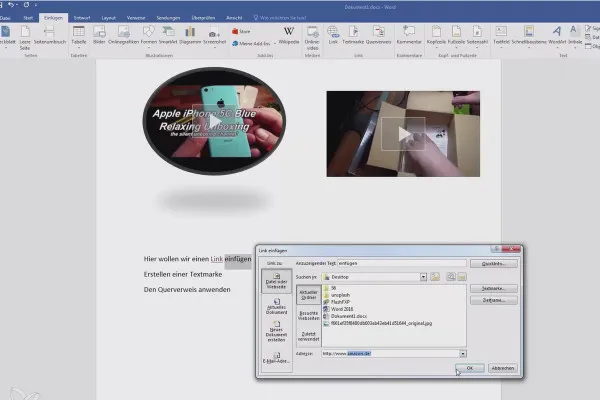Viewport: 600px width, 400px height.
Task: Play the iPhone 5C Blue unboxing video
Action: (x=214, y=122)
